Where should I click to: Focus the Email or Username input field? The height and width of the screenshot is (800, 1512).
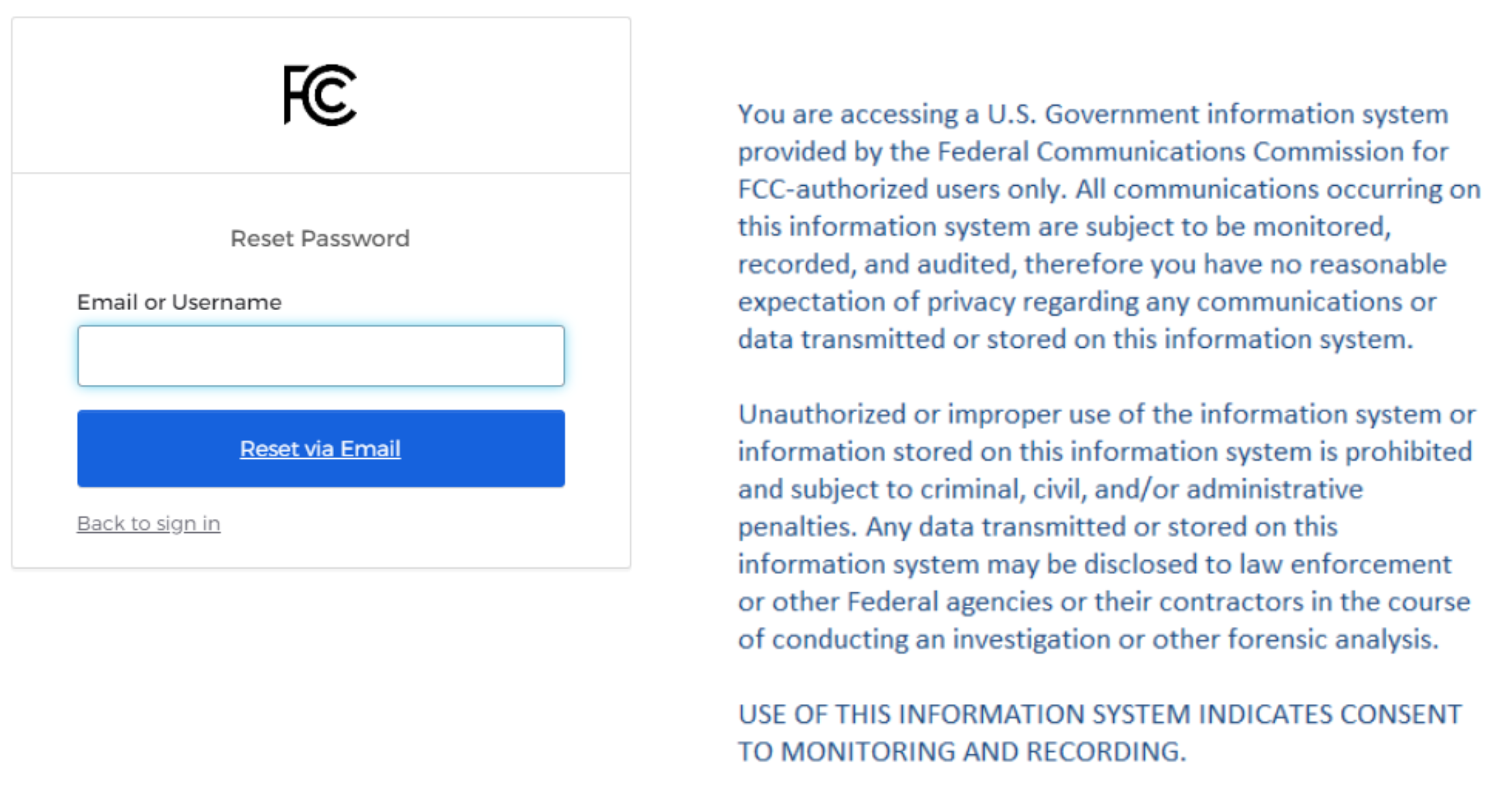321,356
